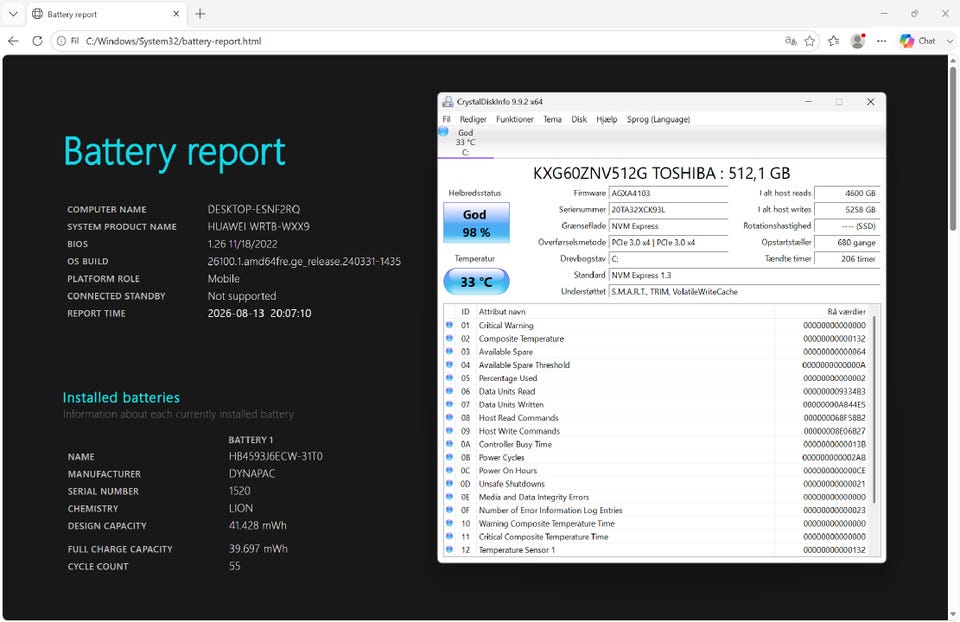
Task: Click the status dot beside Available Spare
Action: point(449,351)
